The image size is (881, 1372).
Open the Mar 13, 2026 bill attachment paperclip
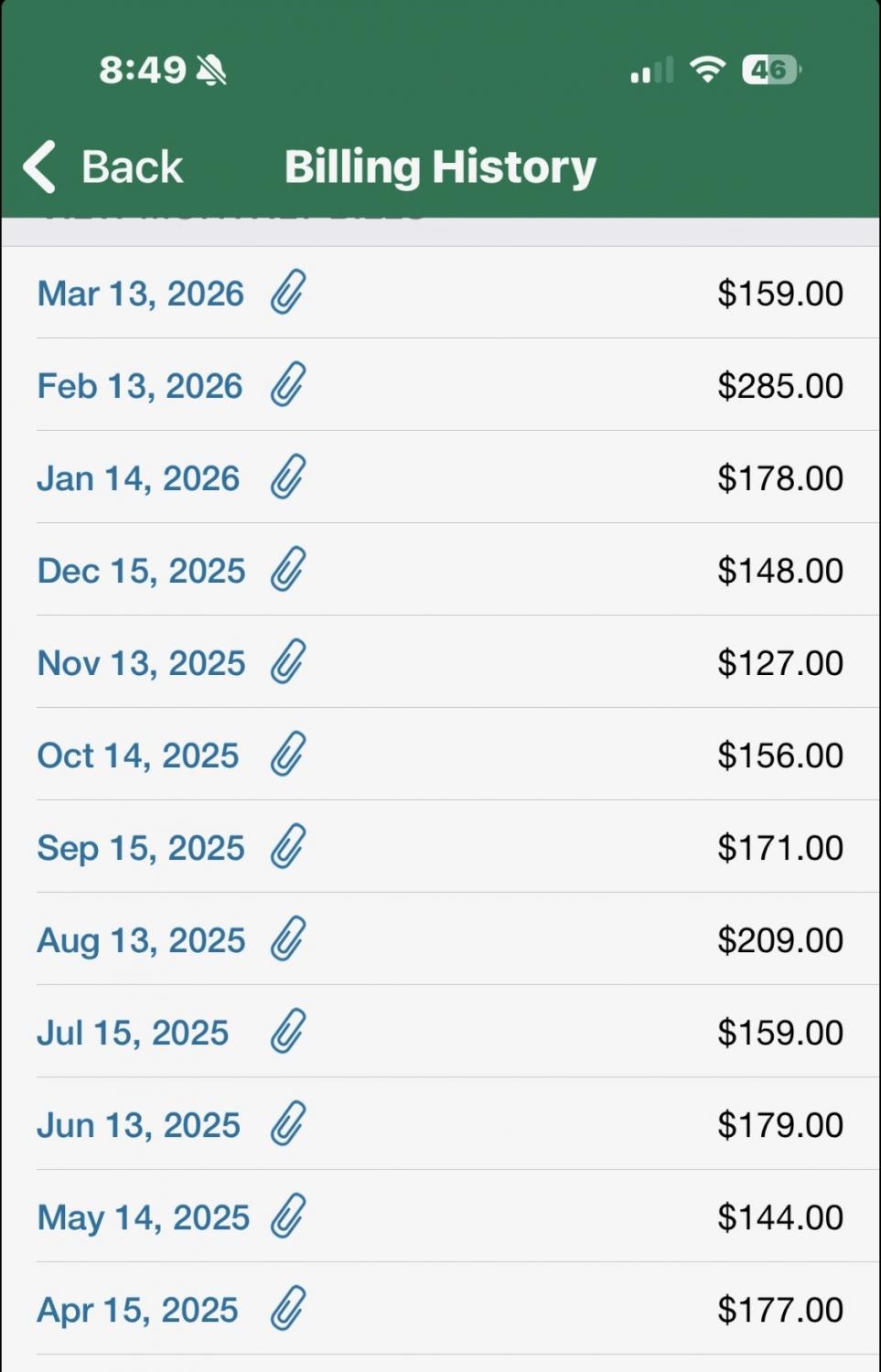[x=287, y=293]
